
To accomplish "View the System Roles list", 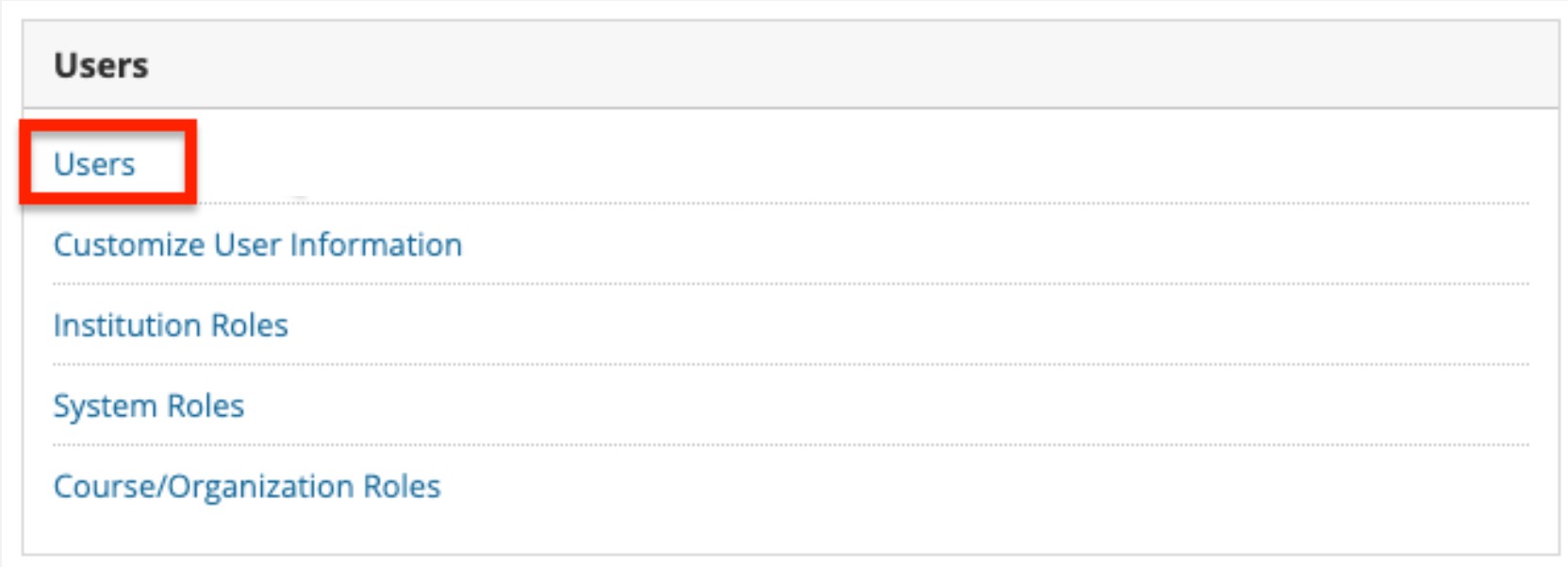I will (x=149, y=406).
